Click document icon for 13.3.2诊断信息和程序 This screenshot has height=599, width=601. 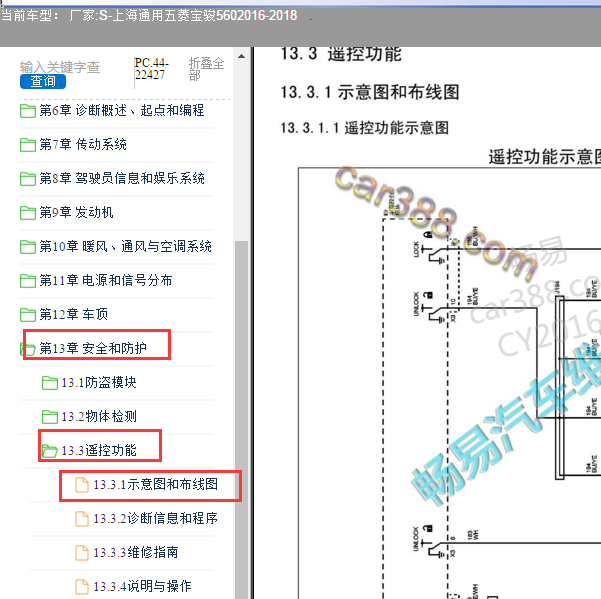[x=82, y=519]
